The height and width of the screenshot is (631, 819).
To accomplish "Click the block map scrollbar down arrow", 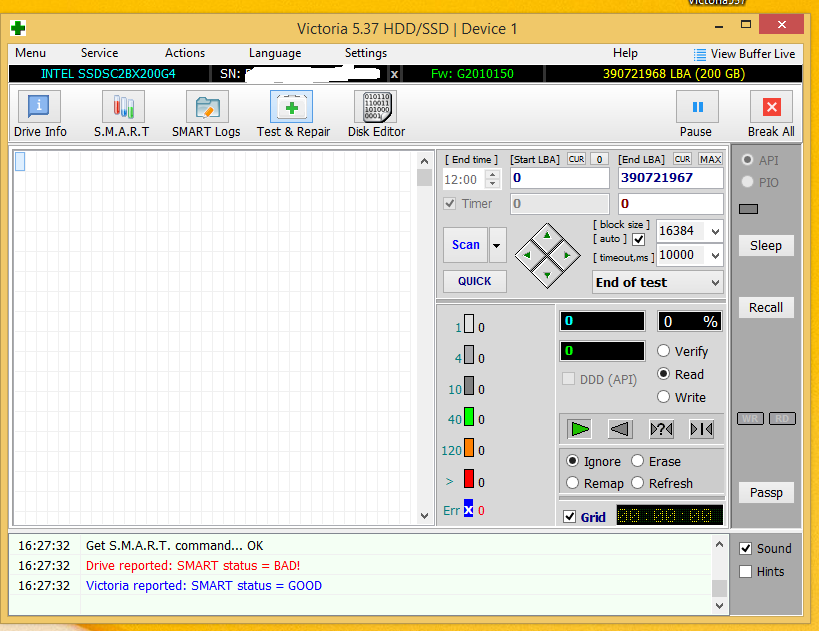I will pos(424,516).
